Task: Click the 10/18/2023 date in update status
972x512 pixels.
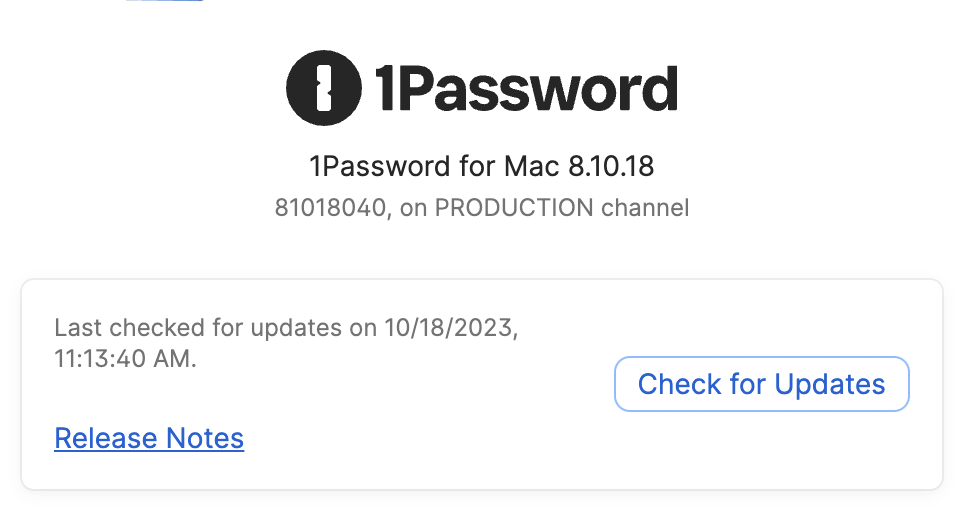Action: pyautogui.click(x=449, y=328)
